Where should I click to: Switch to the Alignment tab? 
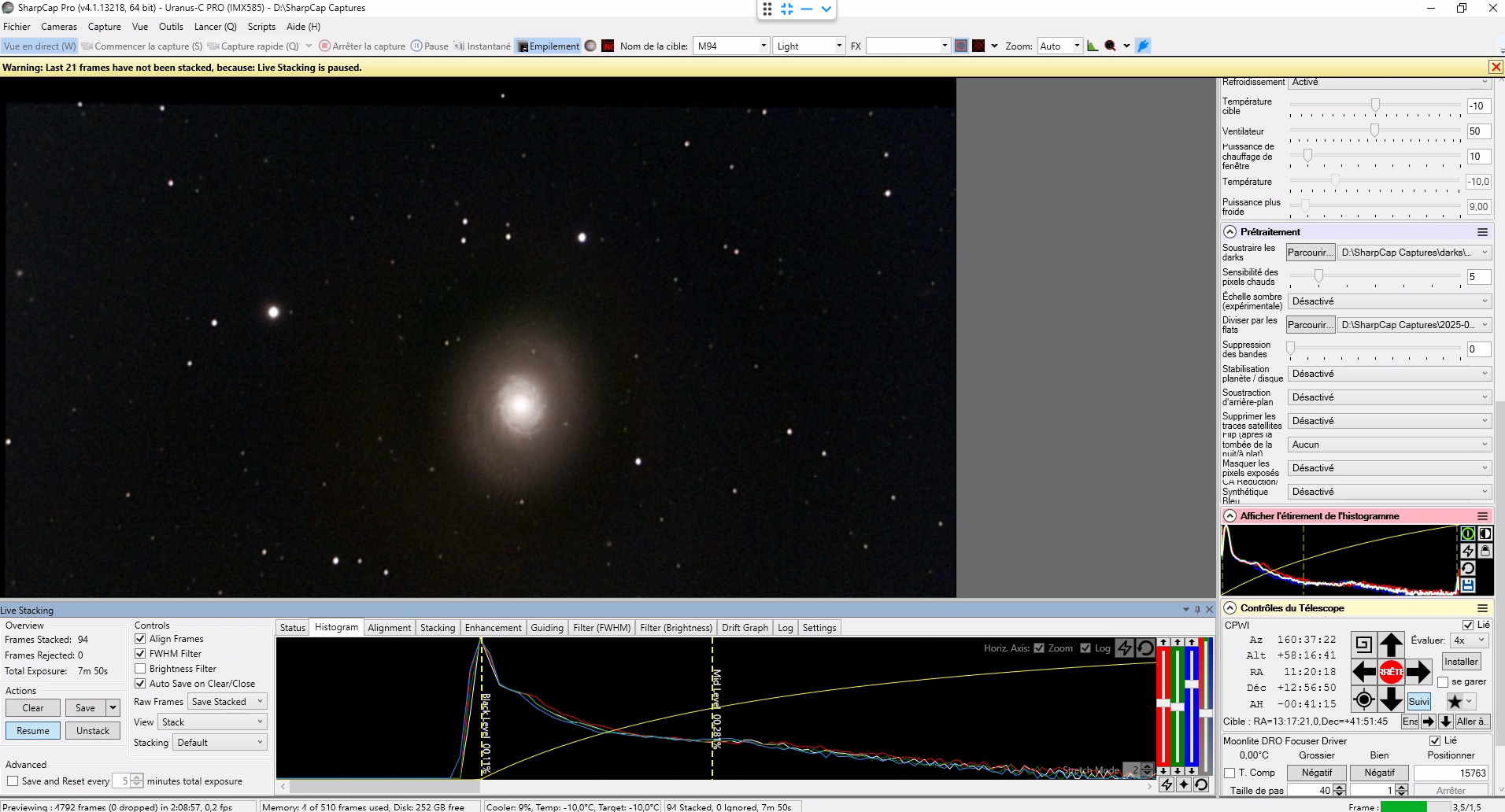tap(389, 628)
